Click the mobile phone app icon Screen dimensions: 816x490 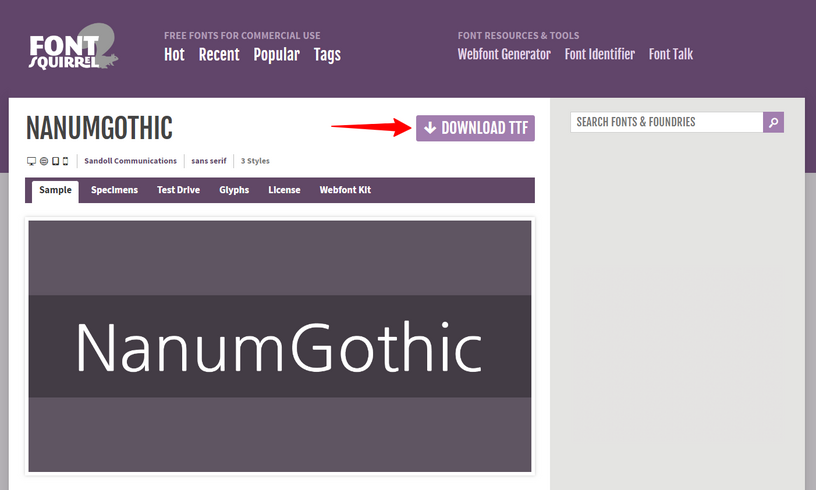(65, 161)
